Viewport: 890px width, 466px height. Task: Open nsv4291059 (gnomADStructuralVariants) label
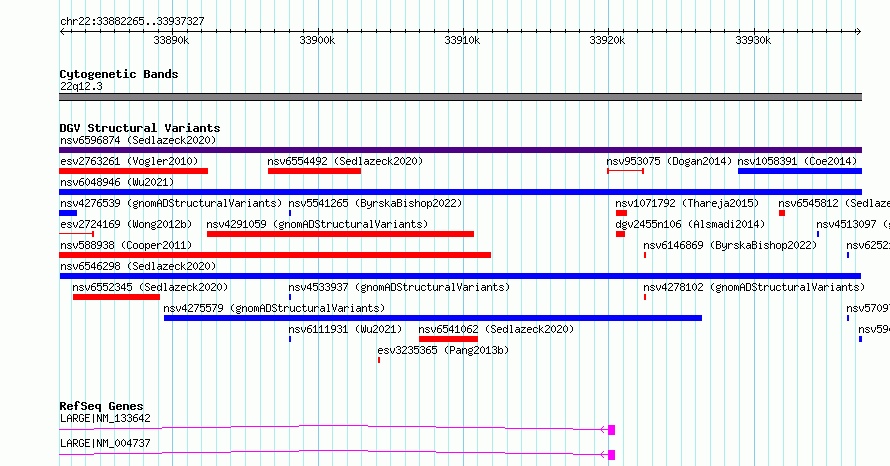[317, 224]
